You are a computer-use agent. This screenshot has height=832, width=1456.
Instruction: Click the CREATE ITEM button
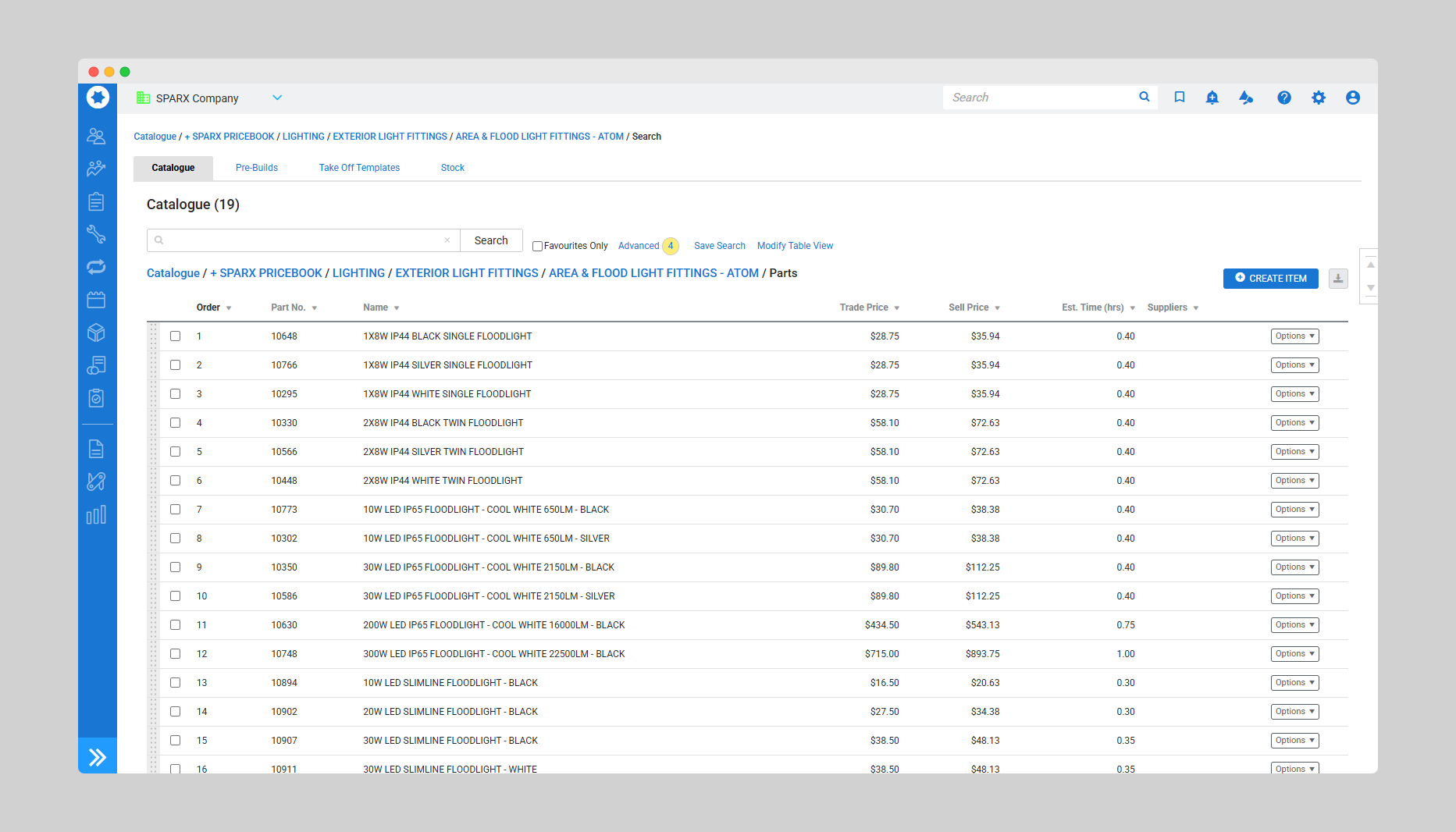(1270, 279)
